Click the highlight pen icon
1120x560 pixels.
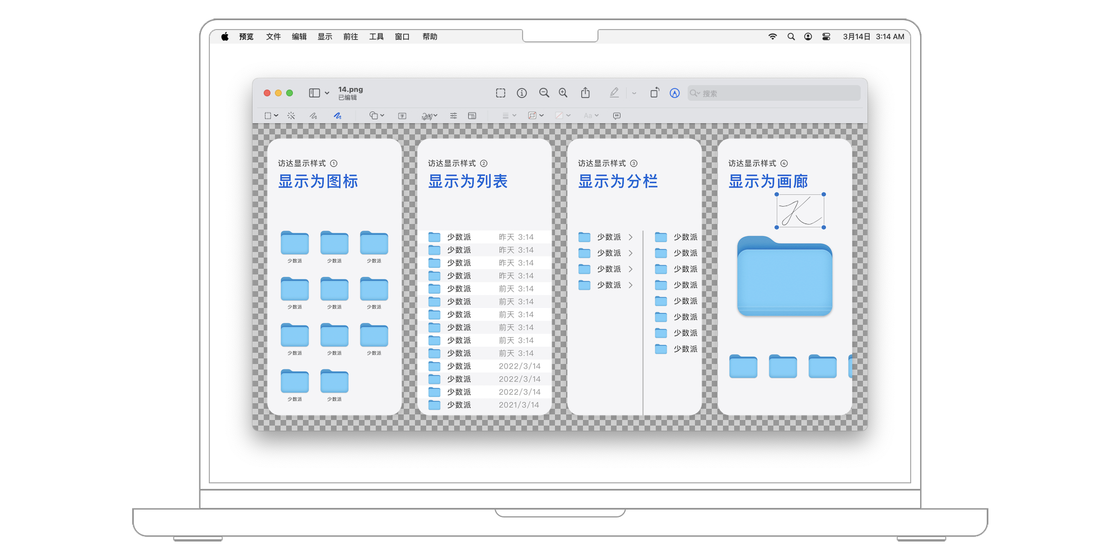pos(614,93)
